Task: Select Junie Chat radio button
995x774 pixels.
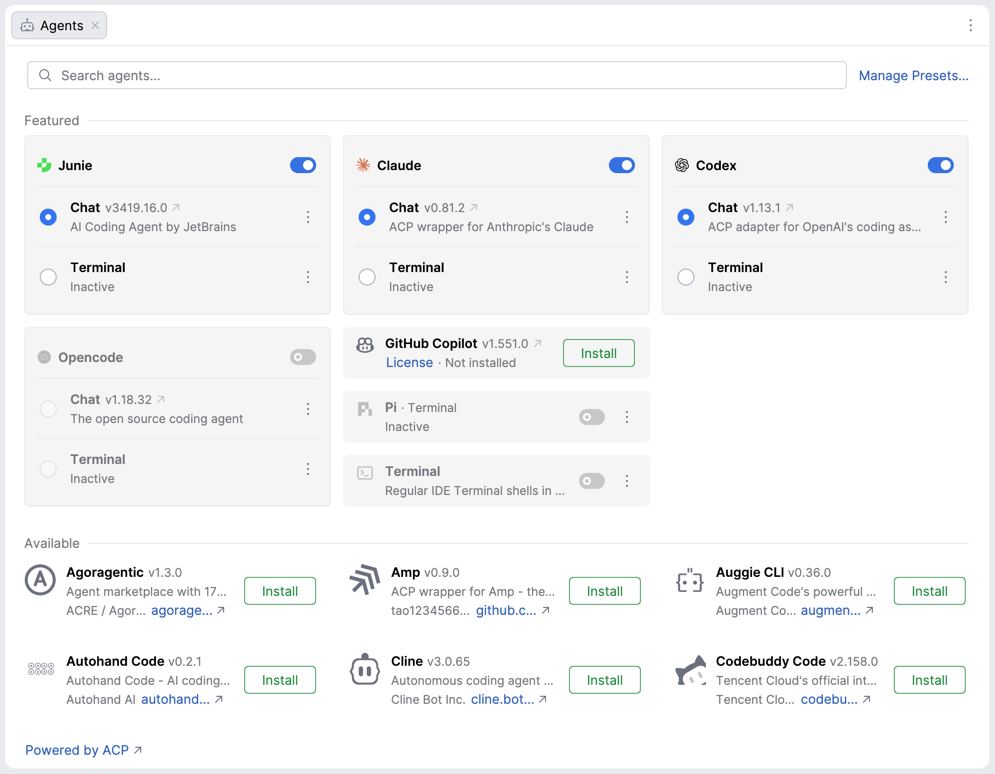Action: [48, 217]
